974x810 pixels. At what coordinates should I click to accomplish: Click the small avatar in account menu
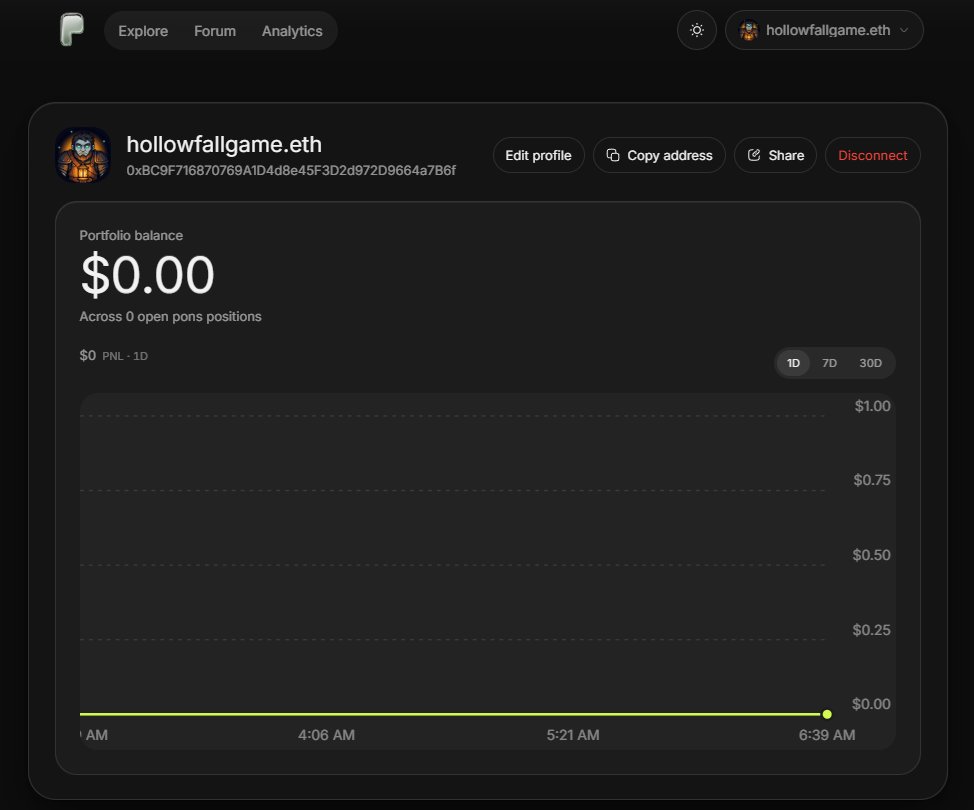[749, 30]
